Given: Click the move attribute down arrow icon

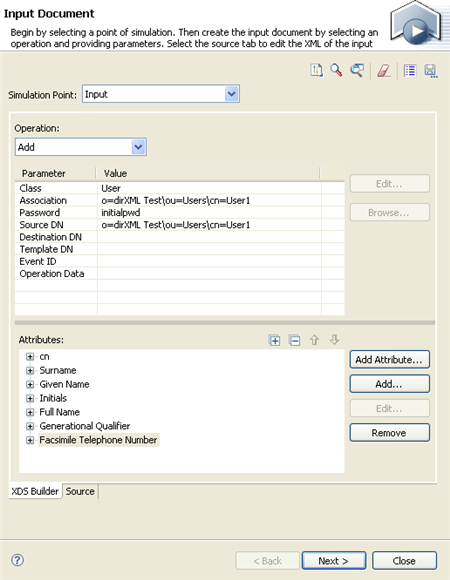Looking at the screenshot, I should tap(334, 340).
